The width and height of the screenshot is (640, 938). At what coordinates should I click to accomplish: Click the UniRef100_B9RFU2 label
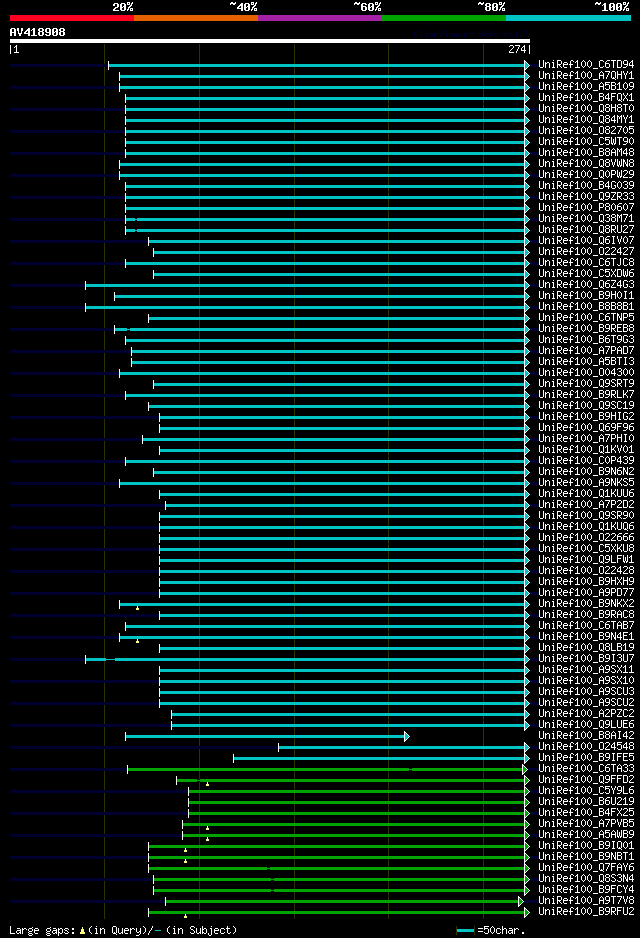coord(586,912)
